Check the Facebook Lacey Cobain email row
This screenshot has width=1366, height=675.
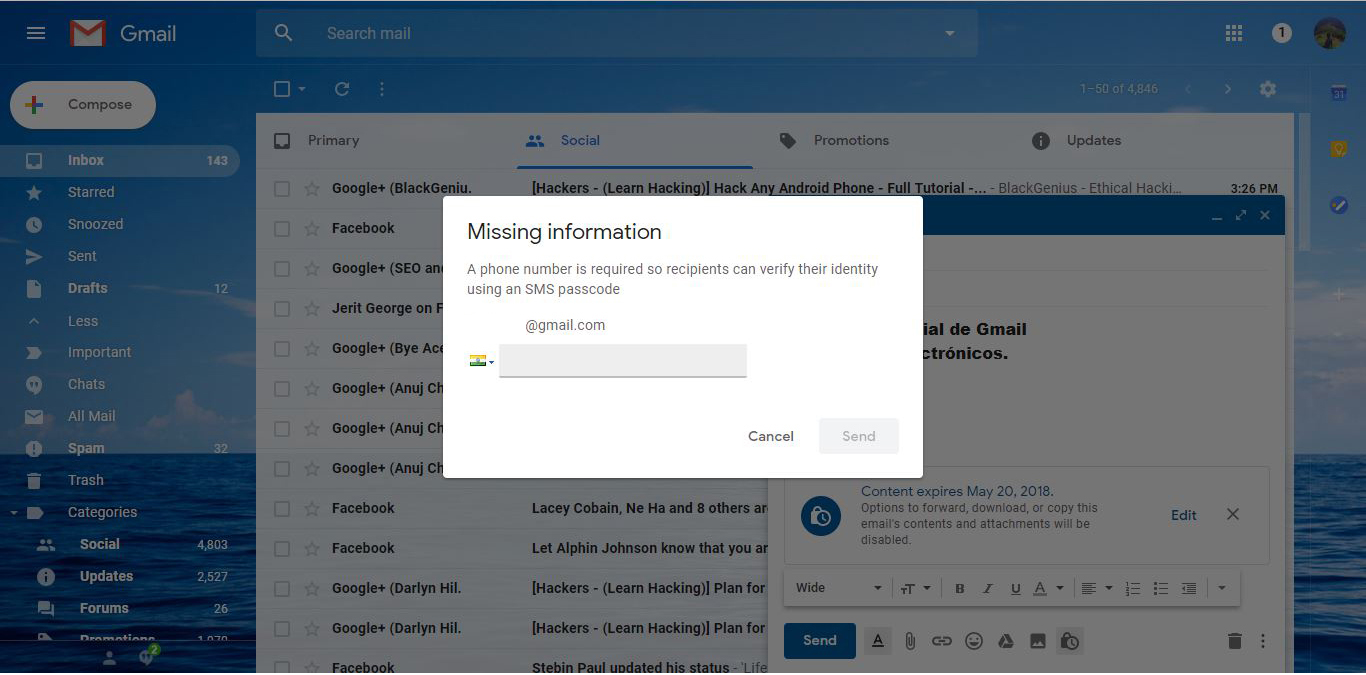pyautogui.click(x=282, y=508)
